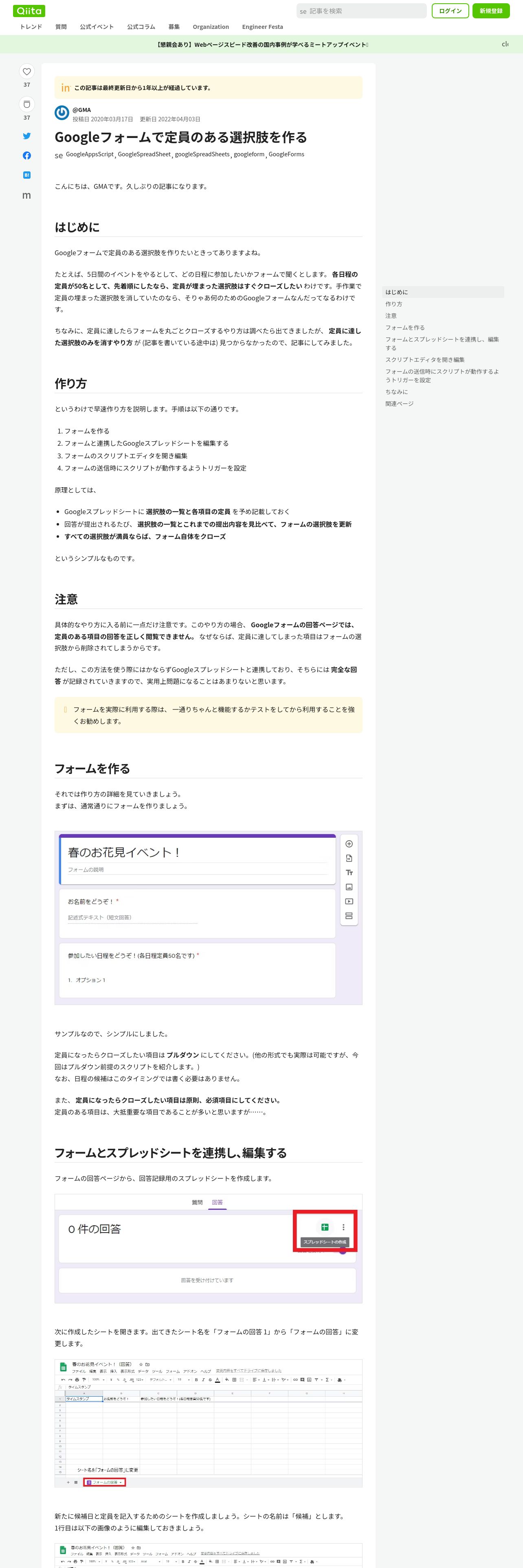This screenshot has width=523, height=1568.
Task: Open the Webページスピード改善 meetup banner
Action: (262, 44)
